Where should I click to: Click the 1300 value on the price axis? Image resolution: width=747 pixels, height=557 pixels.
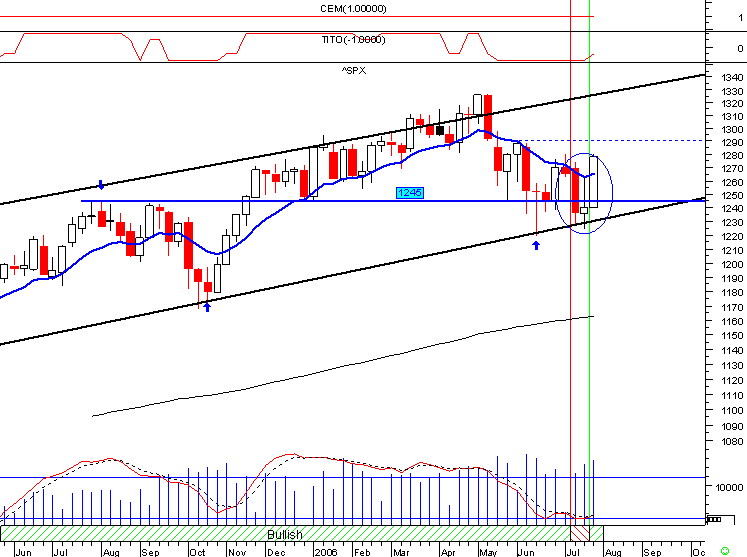point(732,129)
